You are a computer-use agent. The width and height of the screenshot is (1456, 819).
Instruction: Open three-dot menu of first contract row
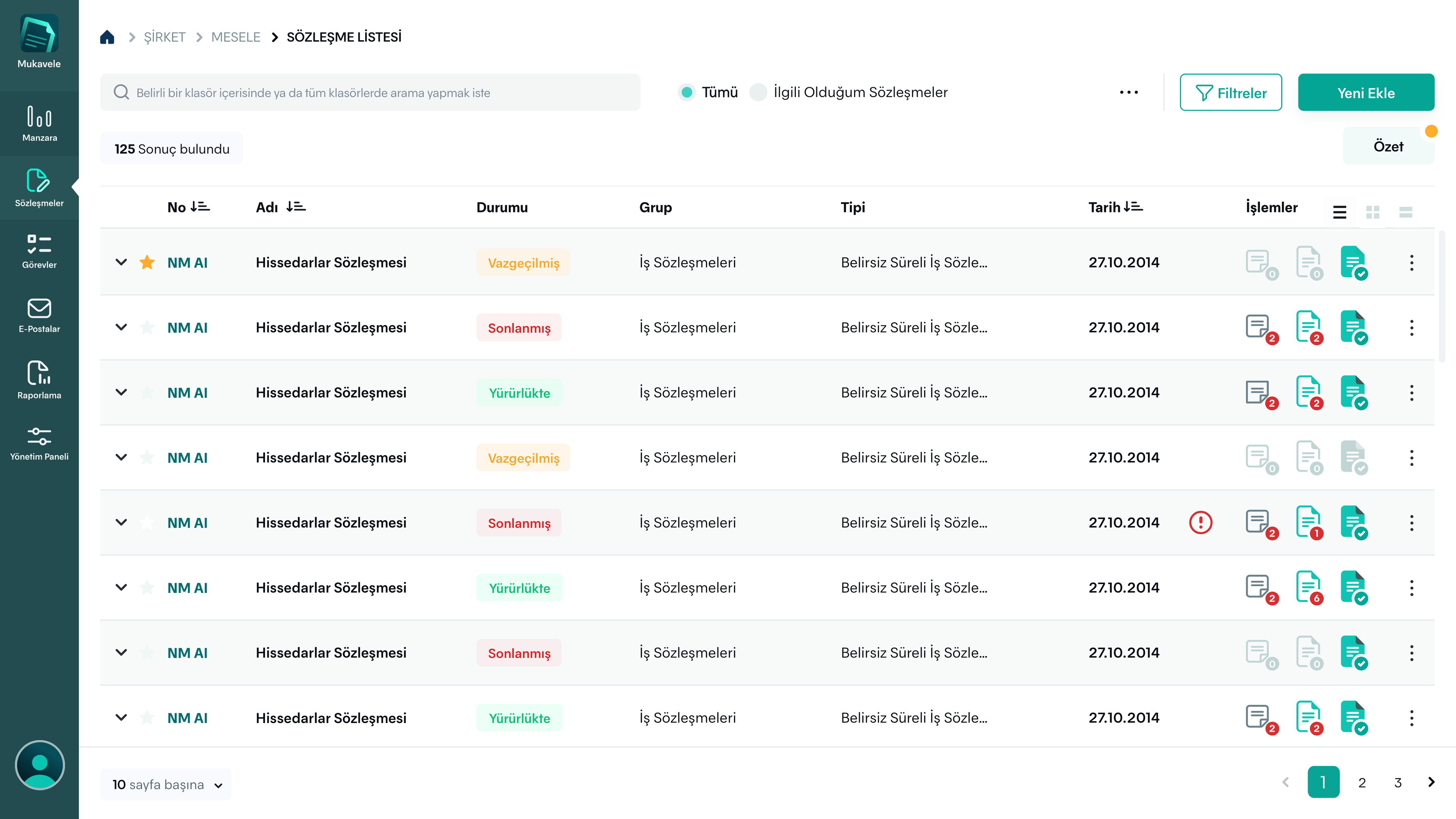(1411, 263)
